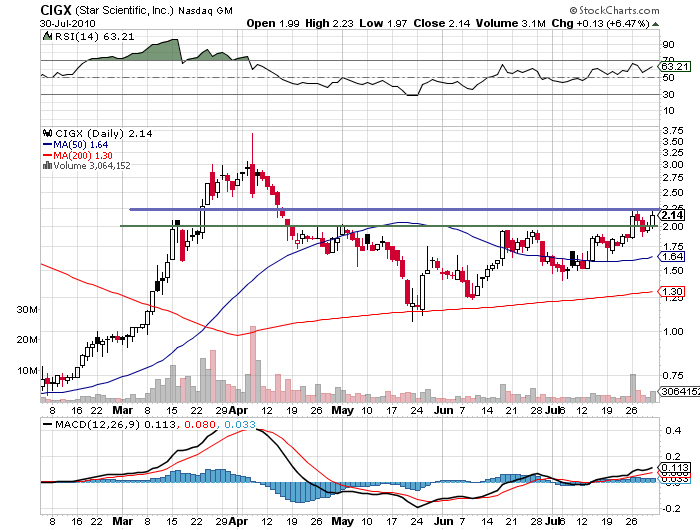Click the 0.75 price axis label
Image resolution: width=700 pixels, height=530 pixels.
coord(673,375)
